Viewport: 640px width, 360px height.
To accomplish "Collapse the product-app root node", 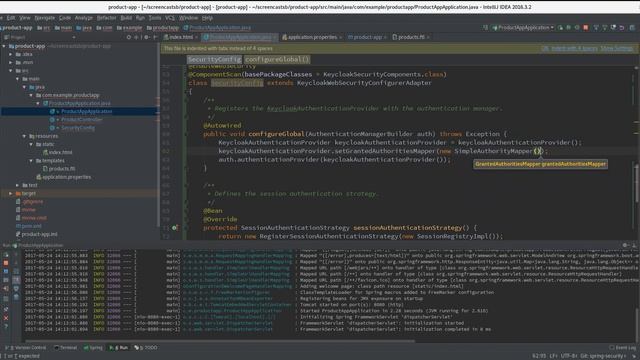I will [4, 46].
